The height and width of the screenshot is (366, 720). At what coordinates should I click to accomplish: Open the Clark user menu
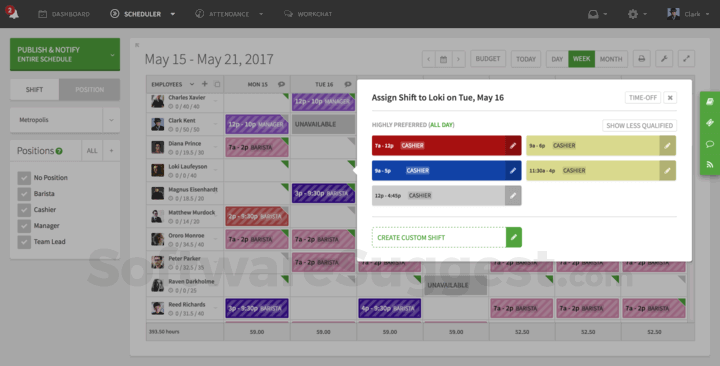(x=687, y=14)
